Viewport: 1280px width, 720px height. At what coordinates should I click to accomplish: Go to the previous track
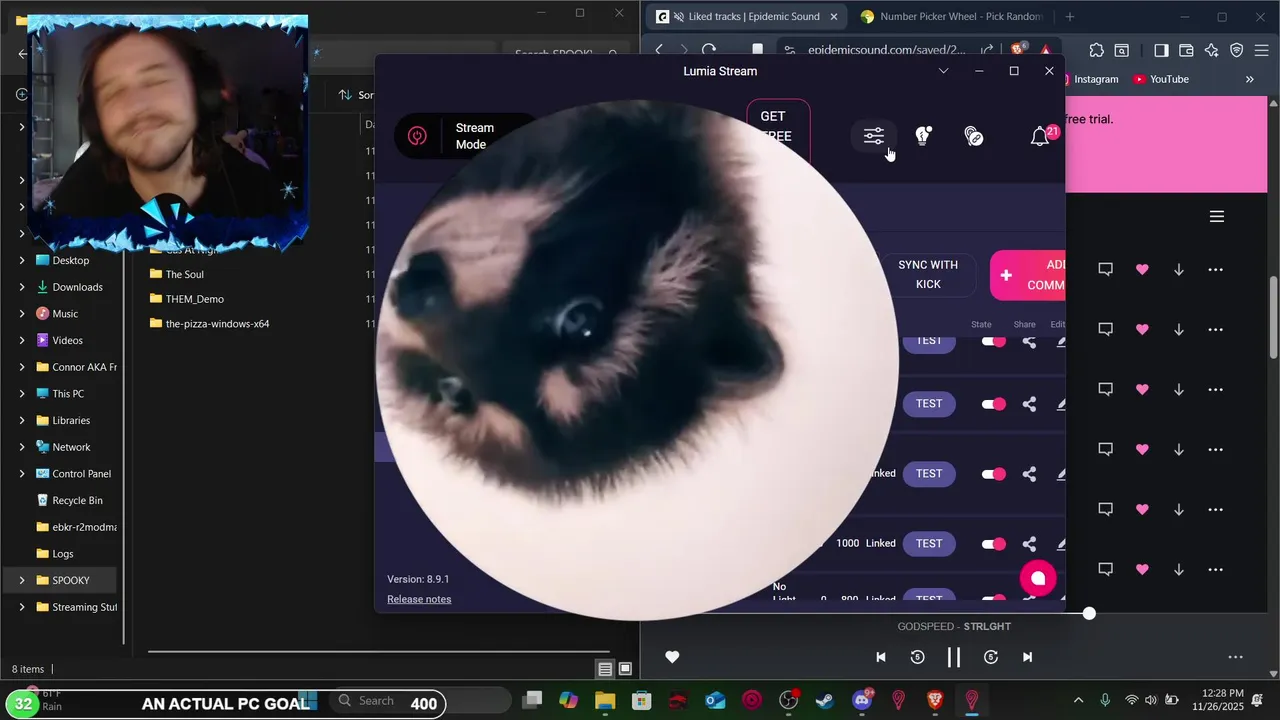pyautogui.click(x=881, y=657)
